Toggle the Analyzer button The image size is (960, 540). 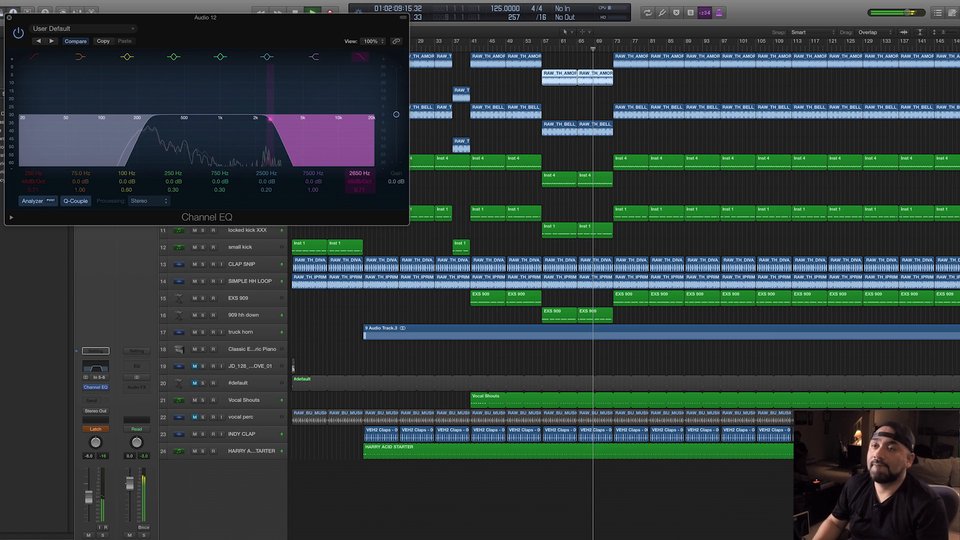tap(38, 201)
